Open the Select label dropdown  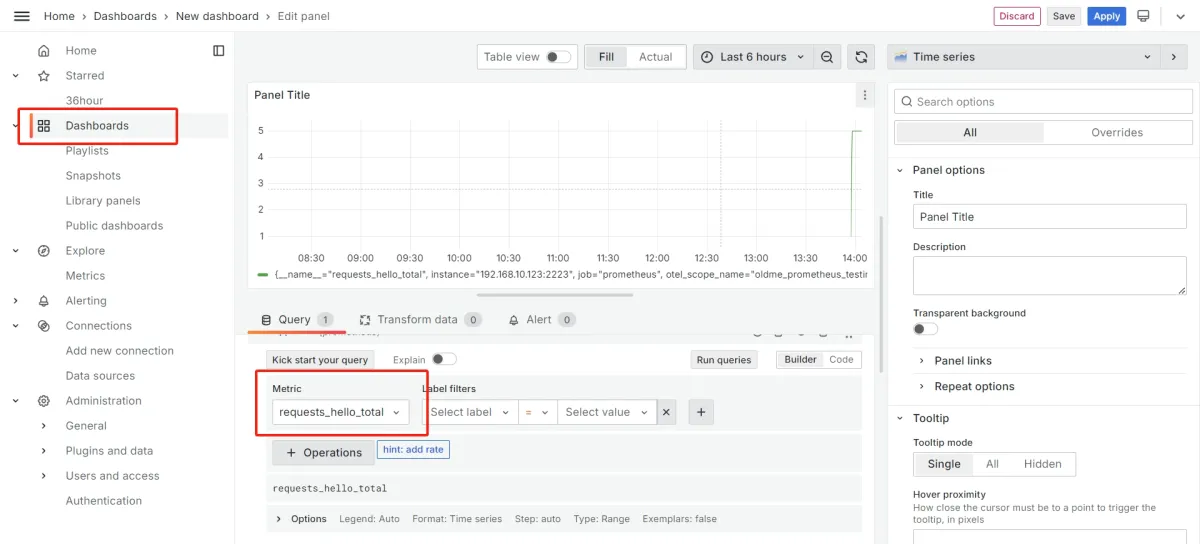pyautogui.click(x=470, y=412)
